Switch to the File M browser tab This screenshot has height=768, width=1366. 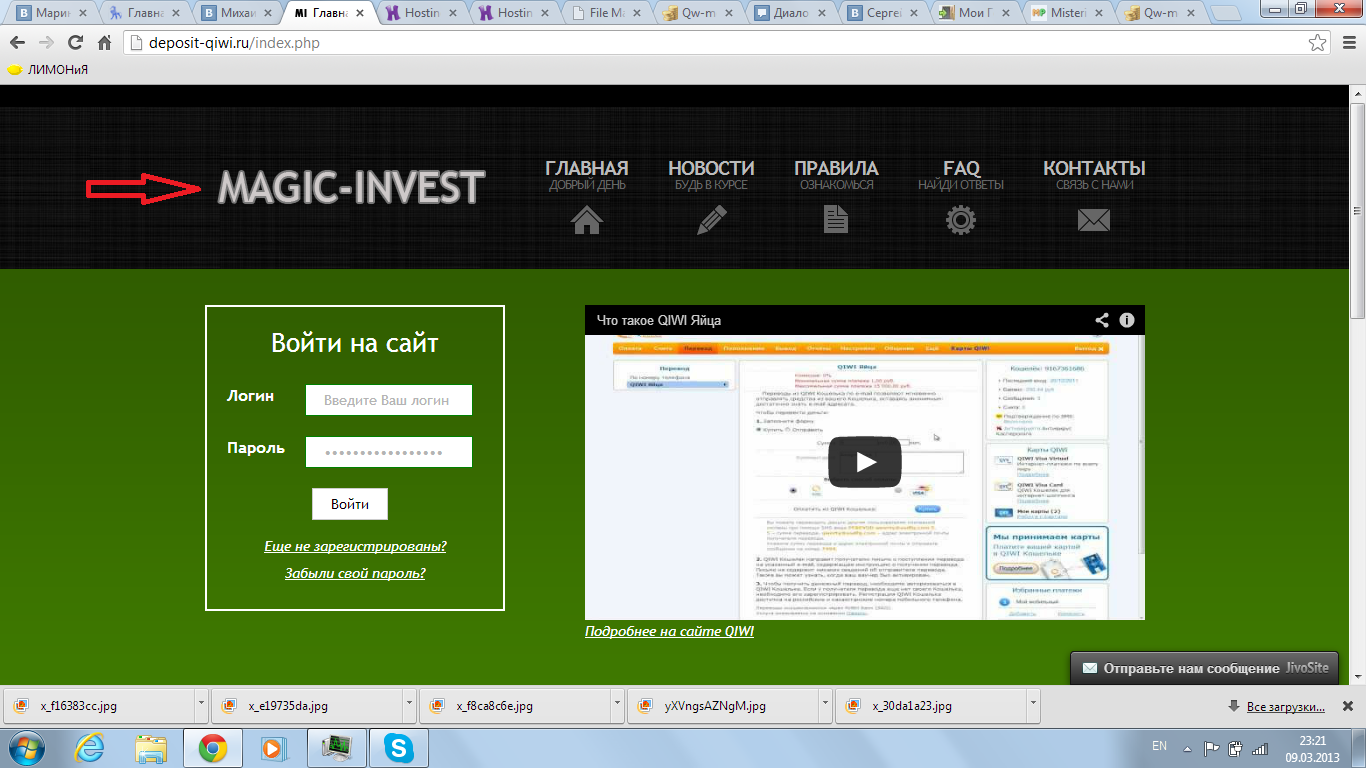pyautogui.click(x=608, y=14)
